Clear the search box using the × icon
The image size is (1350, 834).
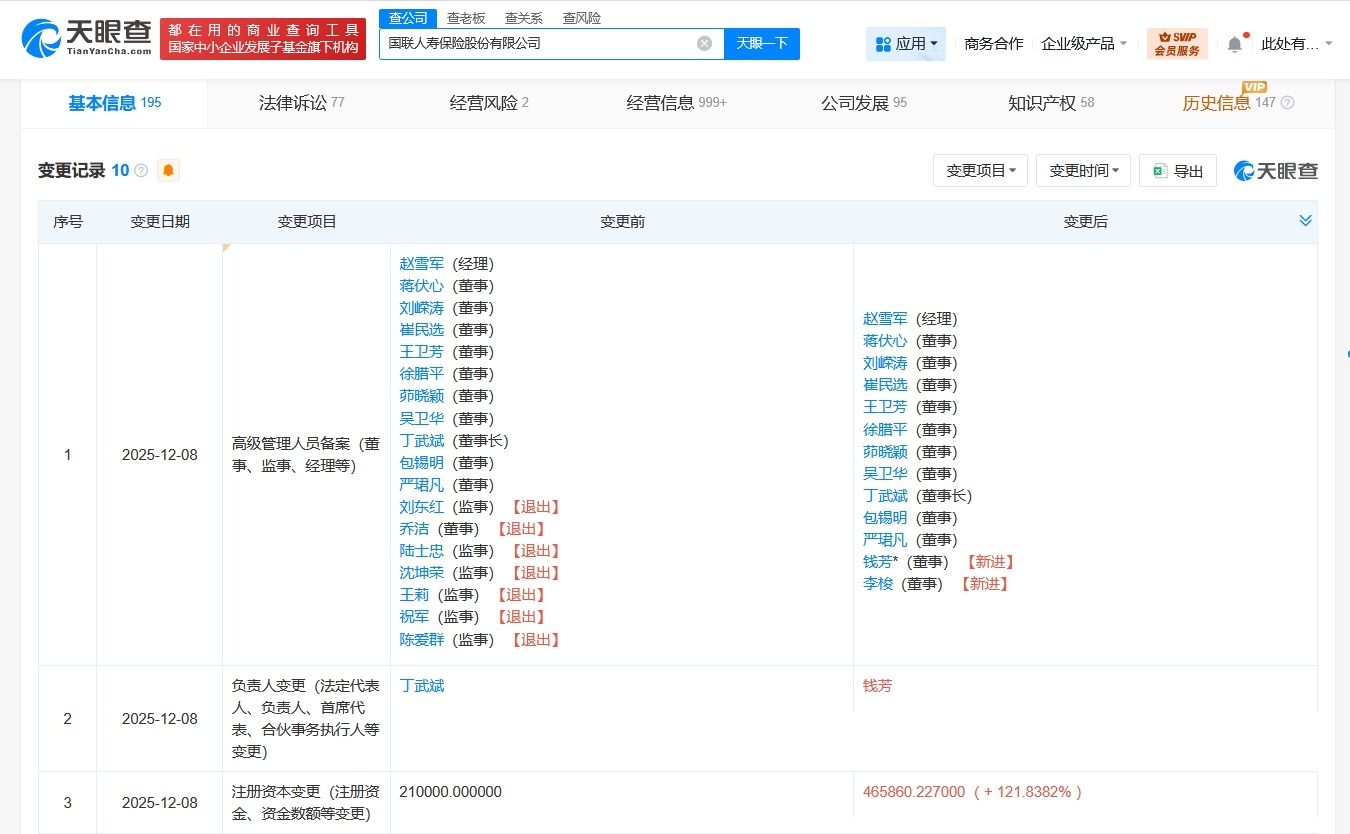tap(704, 43)
